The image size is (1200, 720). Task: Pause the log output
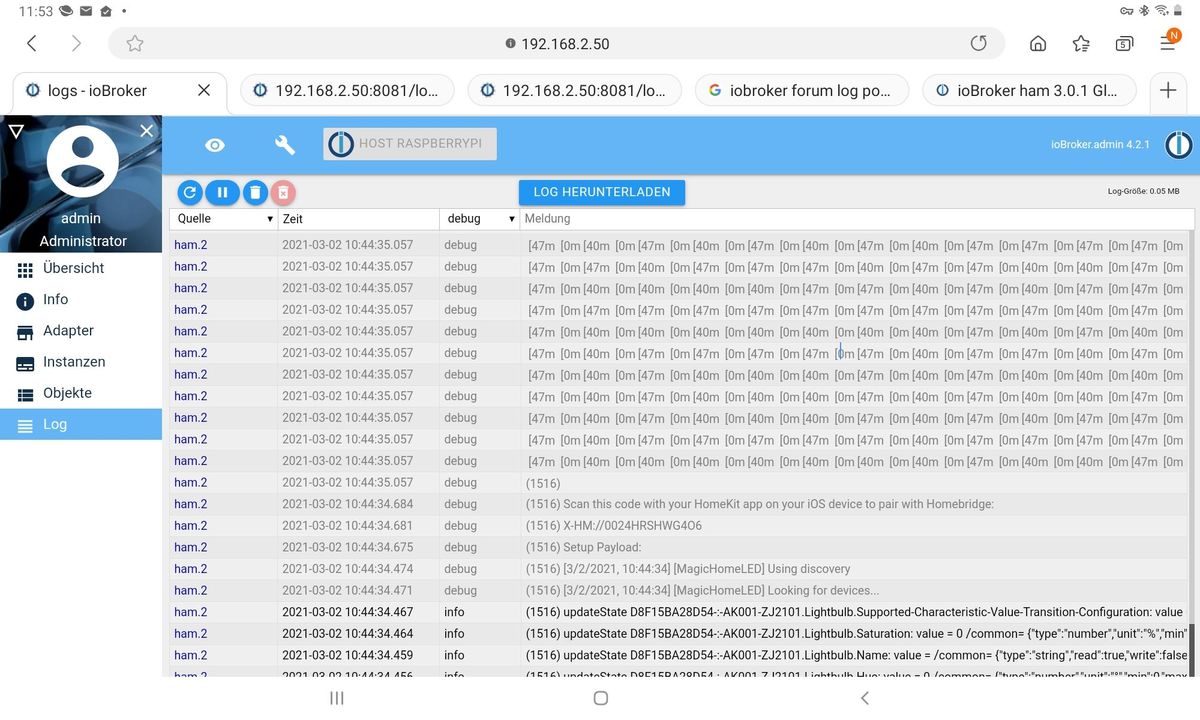click(x=222, y=192)
